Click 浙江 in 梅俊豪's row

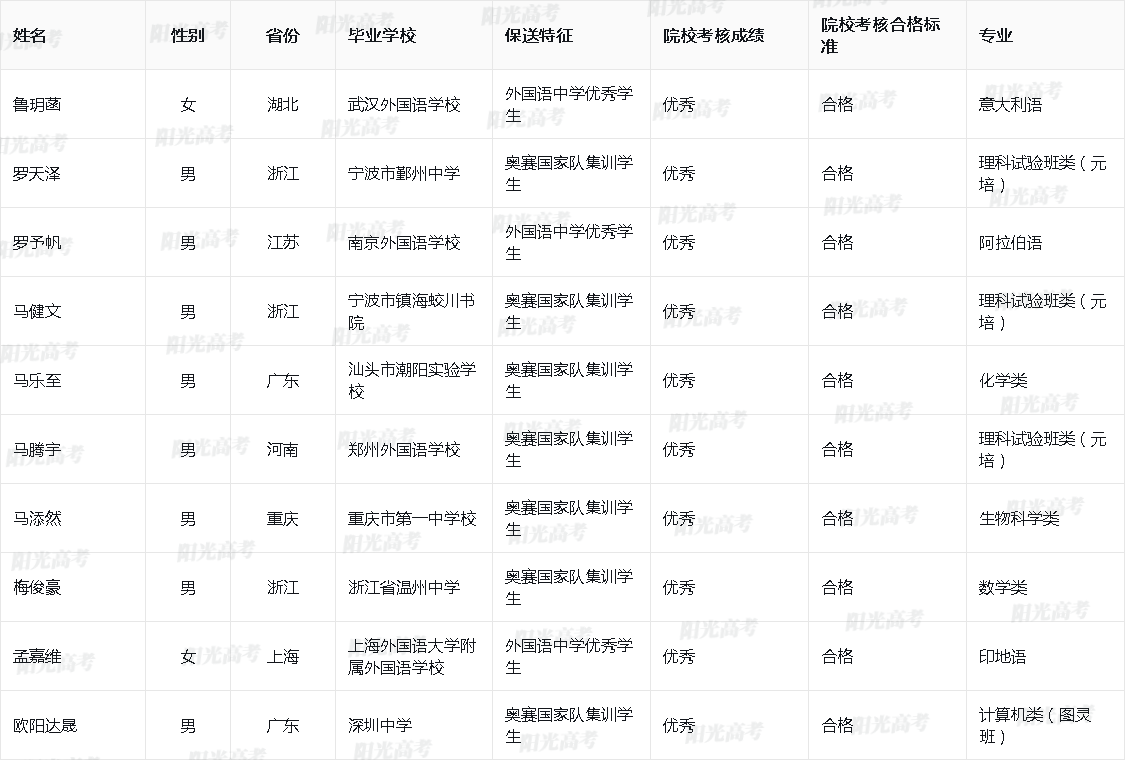(283, 588)
